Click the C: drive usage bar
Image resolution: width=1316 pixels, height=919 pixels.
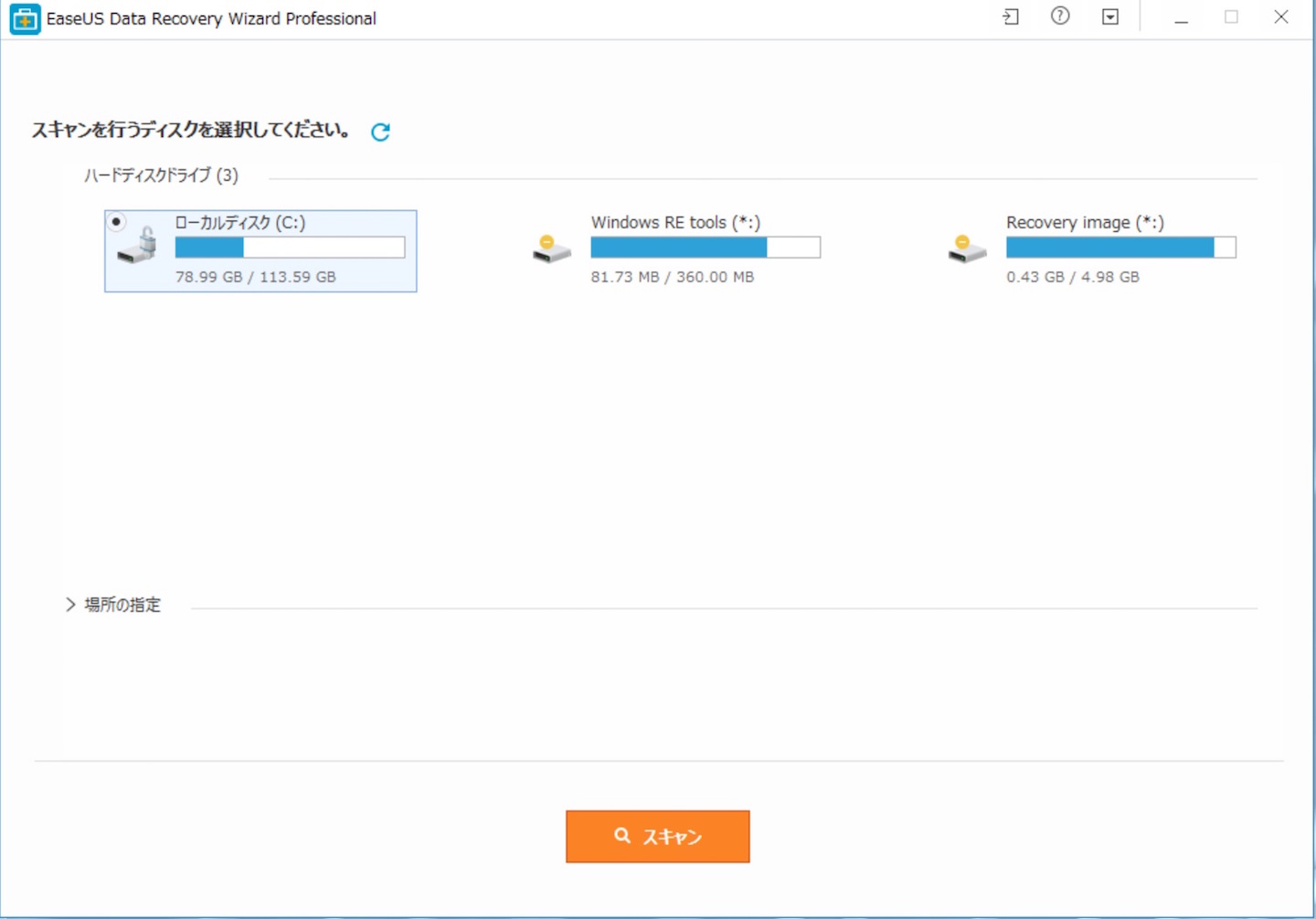(290, 248)
